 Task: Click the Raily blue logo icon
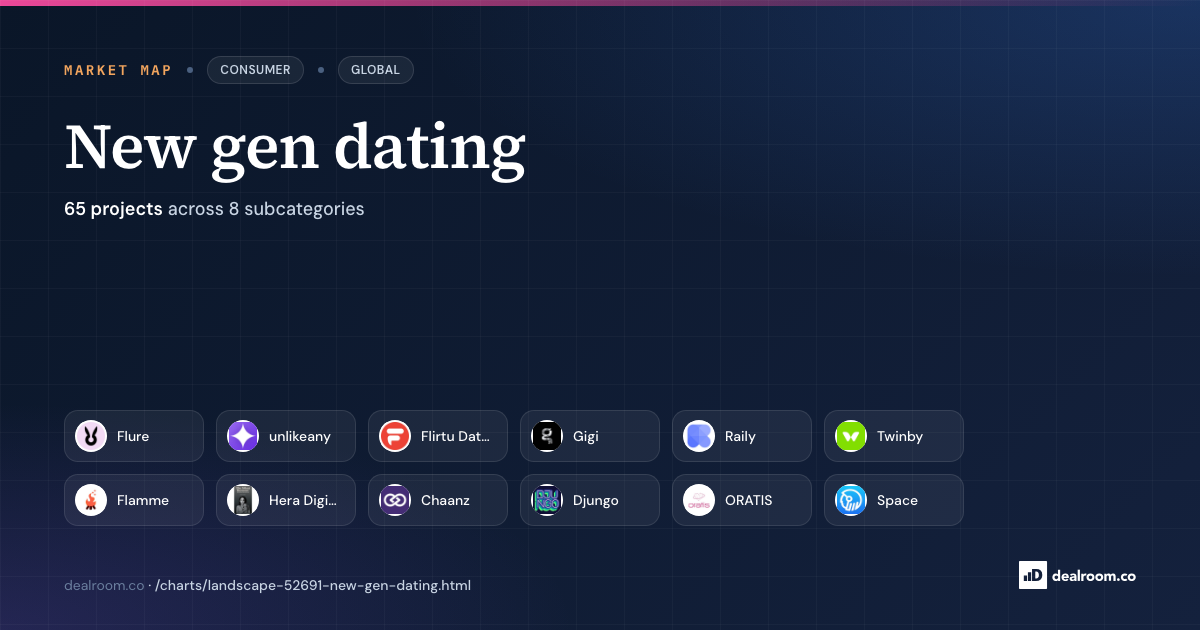(699, 436)
